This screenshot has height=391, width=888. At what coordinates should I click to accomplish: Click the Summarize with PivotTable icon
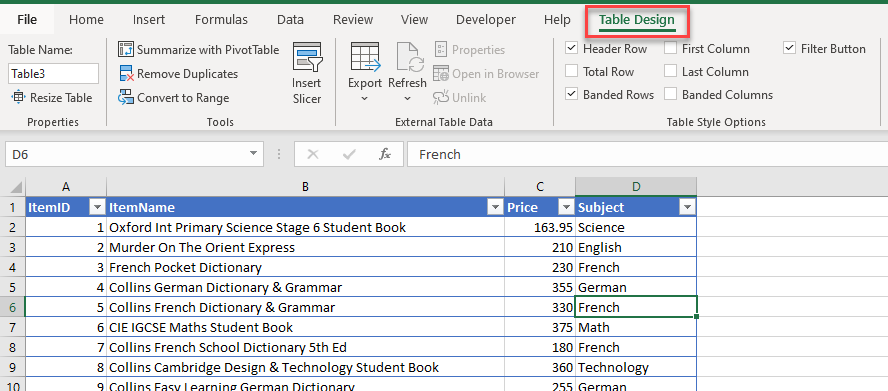pos(126,50)
